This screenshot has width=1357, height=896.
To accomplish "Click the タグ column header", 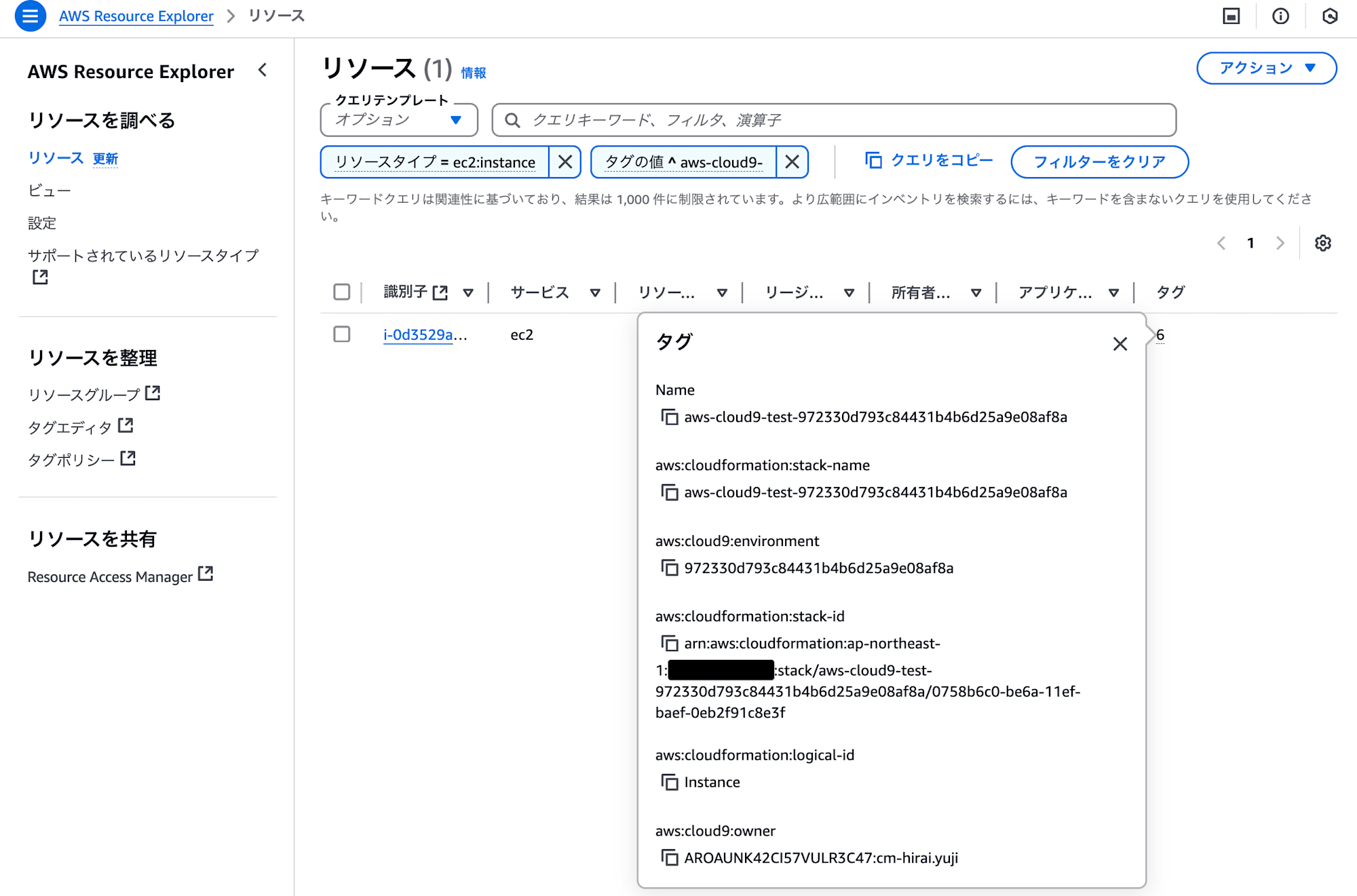I will [x=1170, y=292].
